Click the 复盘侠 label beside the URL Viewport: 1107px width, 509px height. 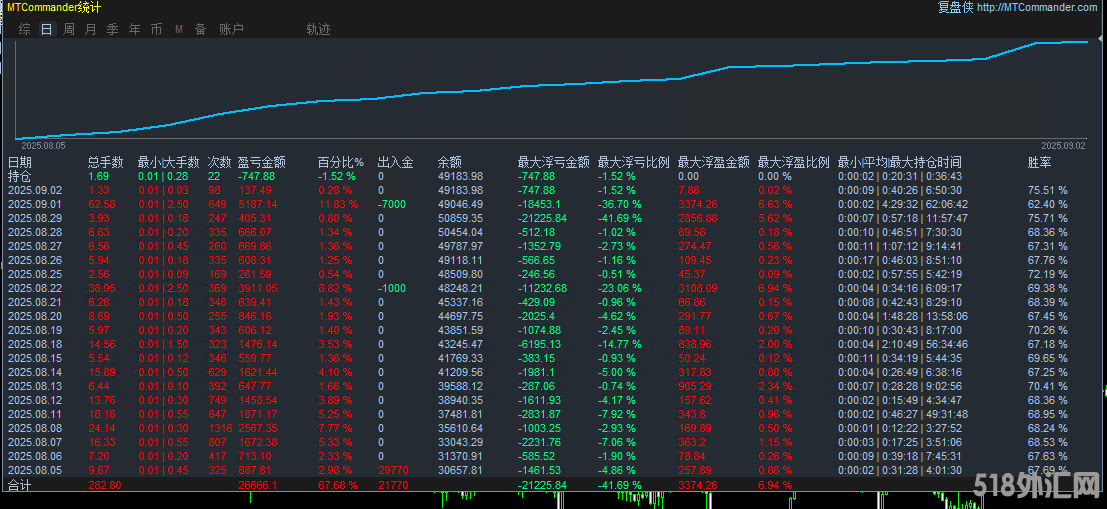[955, 8]
